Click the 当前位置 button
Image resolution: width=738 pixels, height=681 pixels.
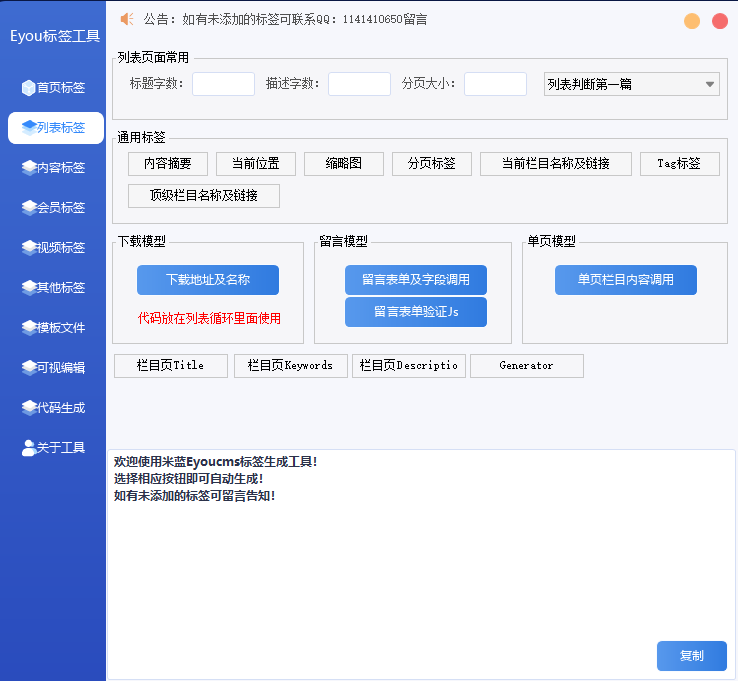click(x=256, y=164)
